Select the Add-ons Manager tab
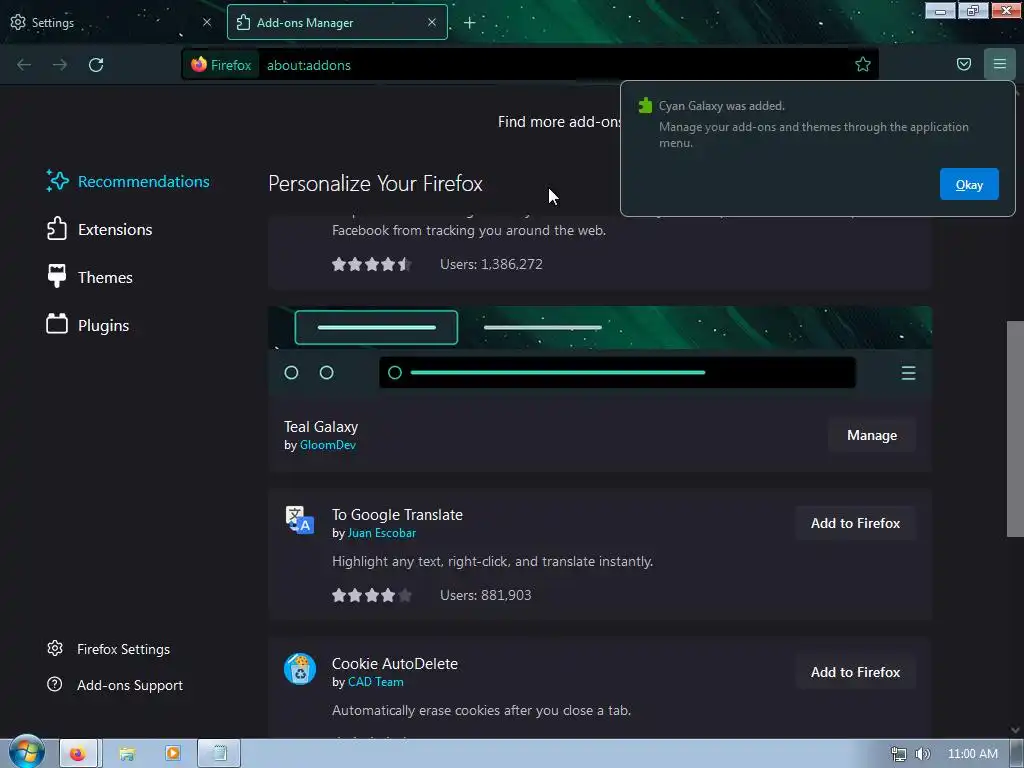The height and width of the screenshot is (768, 1024). point(337,22)
